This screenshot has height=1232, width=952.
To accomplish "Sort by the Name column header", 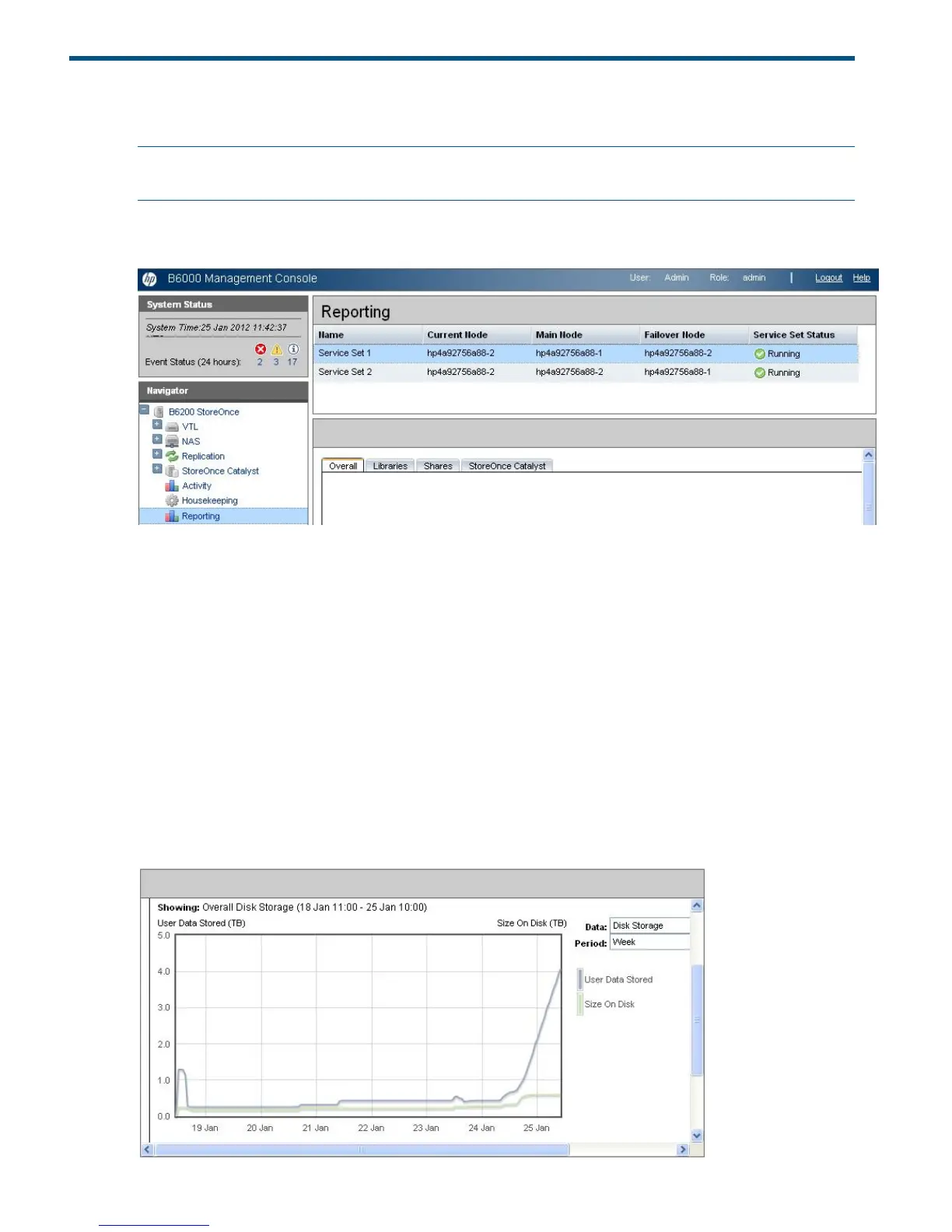I will click(368, 335).
